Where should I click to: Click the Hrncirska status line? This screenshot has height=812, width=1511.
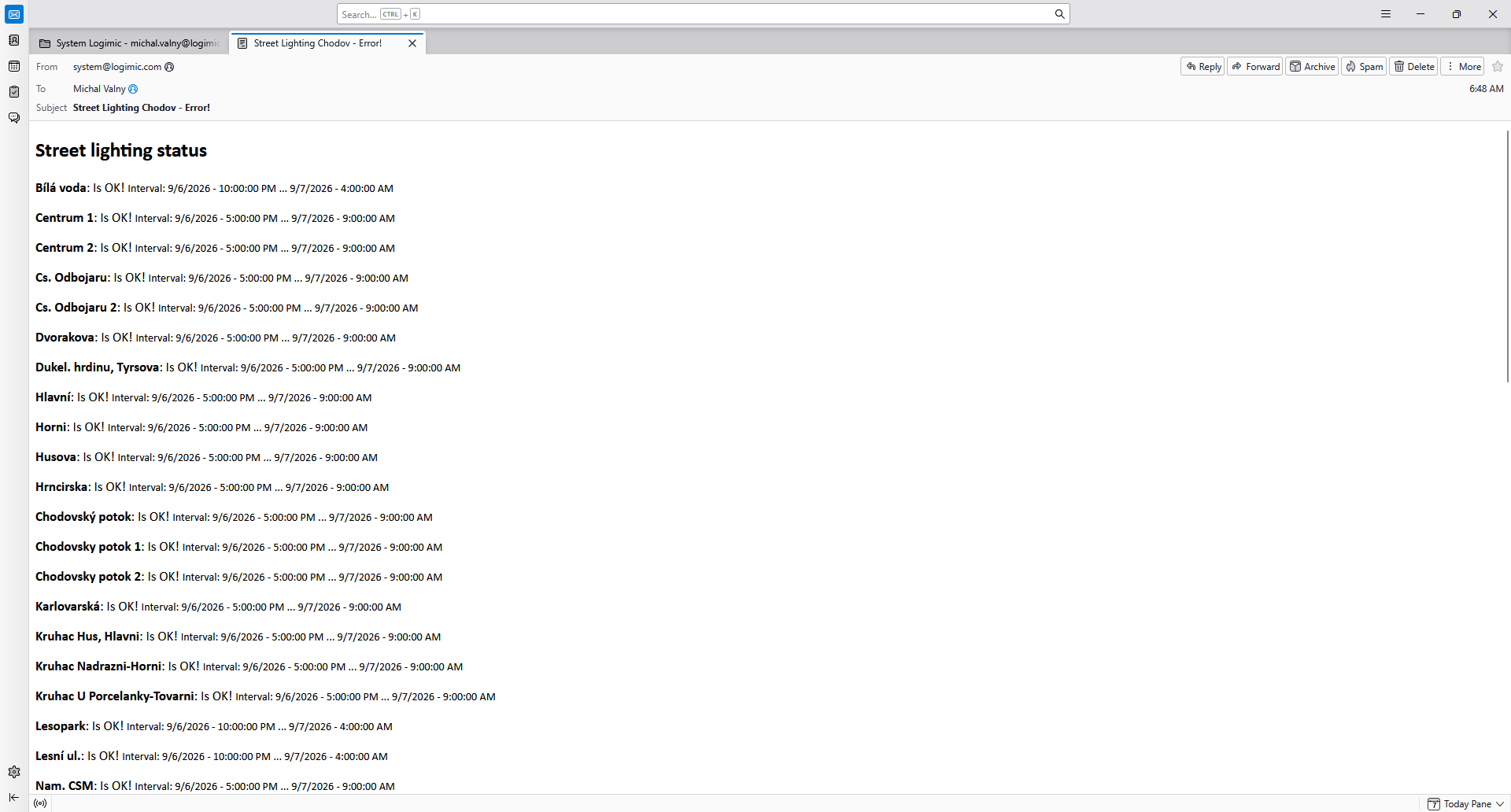(x=212, y=487)
